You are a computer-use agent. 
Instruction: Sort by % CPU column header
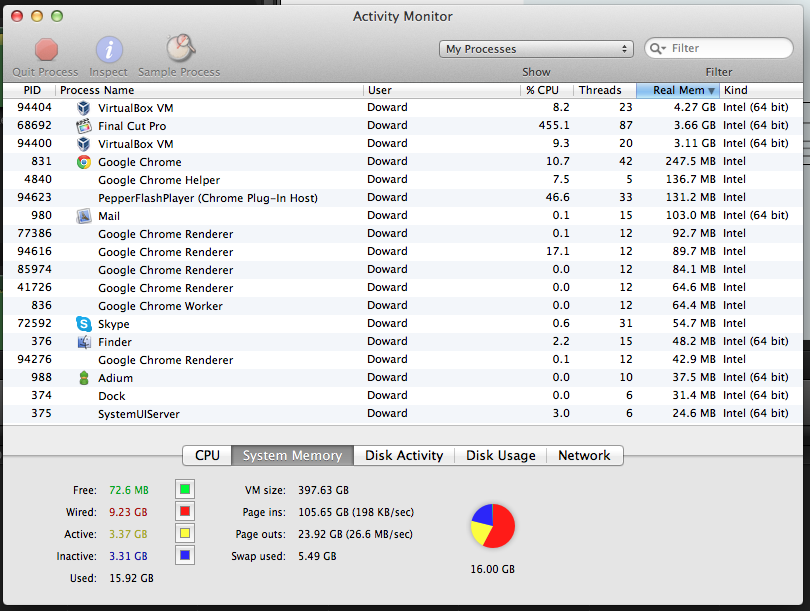pyautogui.click(x=547, y=90)
